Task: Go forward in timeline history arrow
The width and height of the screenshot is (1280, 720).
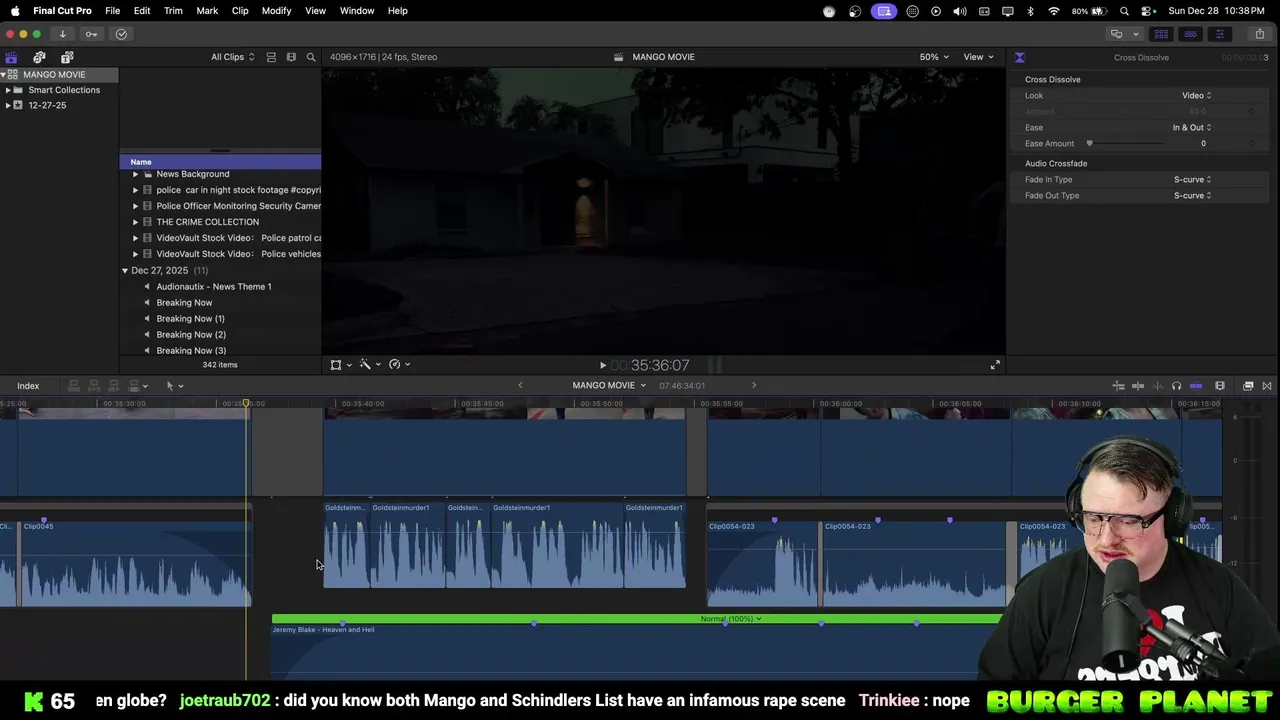Action: [x=754, y=386]
